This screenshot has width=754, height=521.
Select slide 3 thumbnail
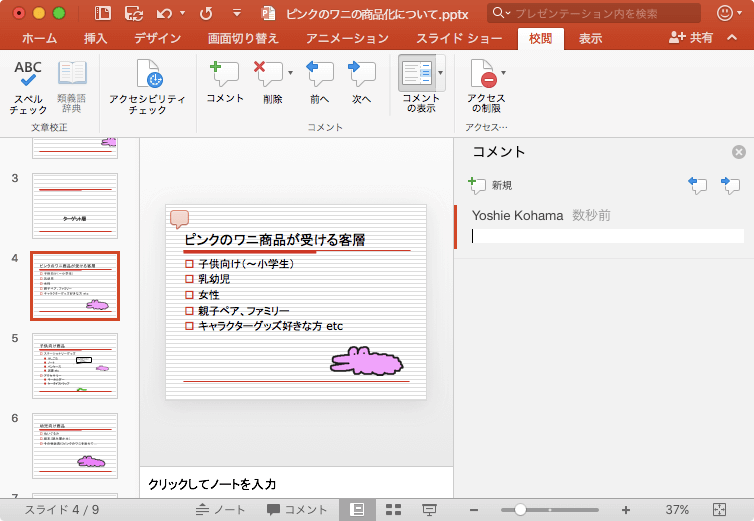(x=75, y=206)
